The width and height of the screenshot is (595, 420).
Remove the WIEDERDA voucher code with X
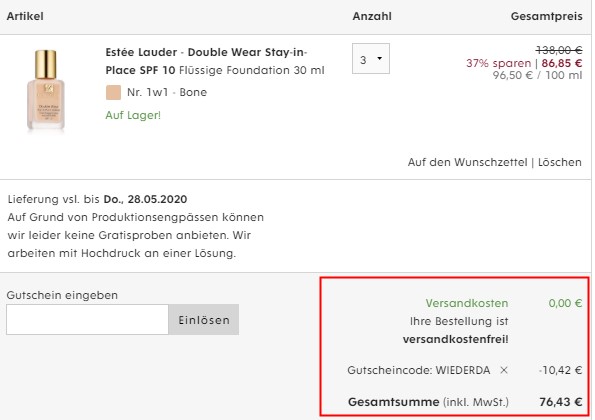[504, 370]
